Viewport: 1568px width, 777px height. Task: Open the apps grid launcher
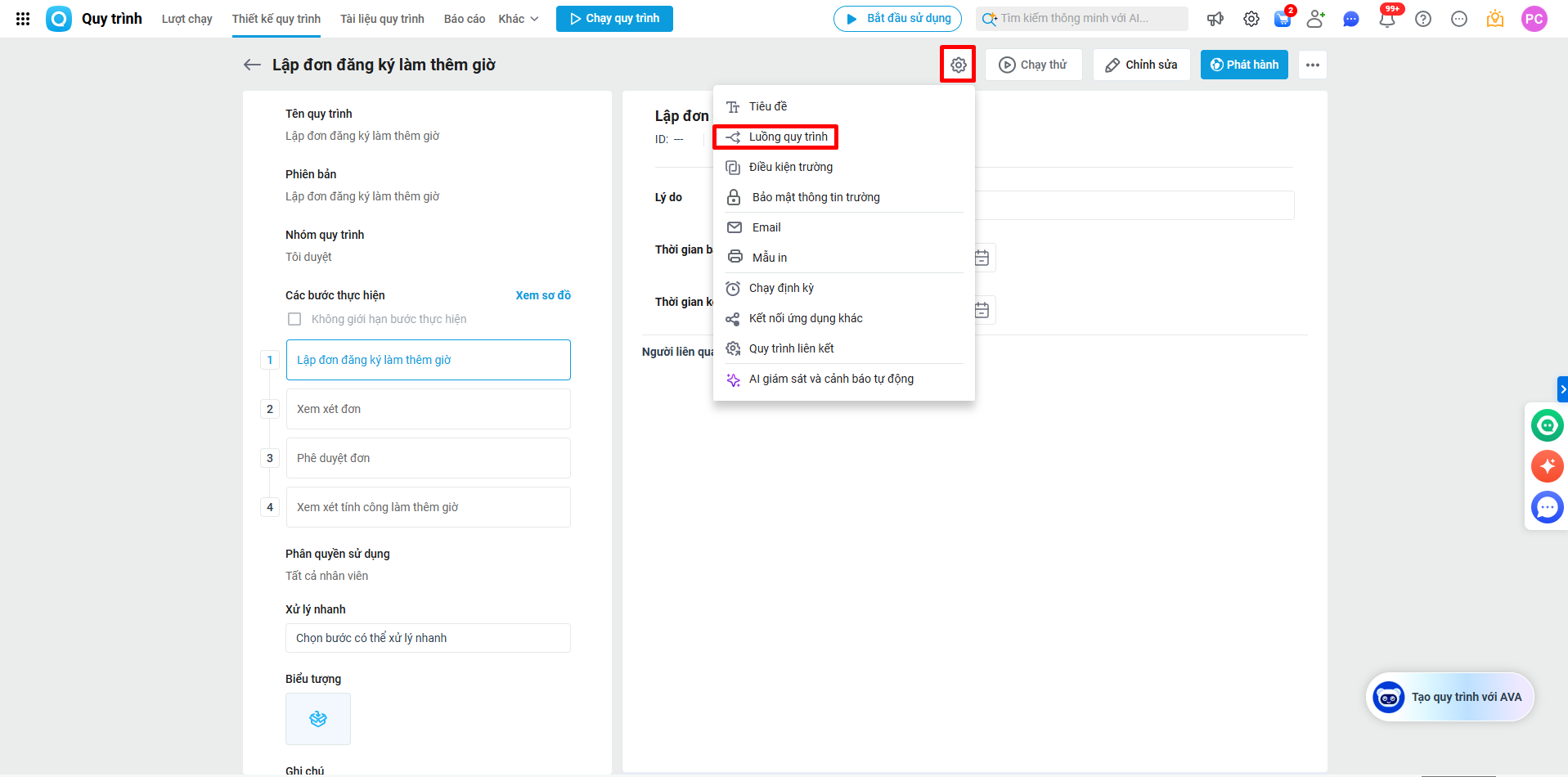23,19
